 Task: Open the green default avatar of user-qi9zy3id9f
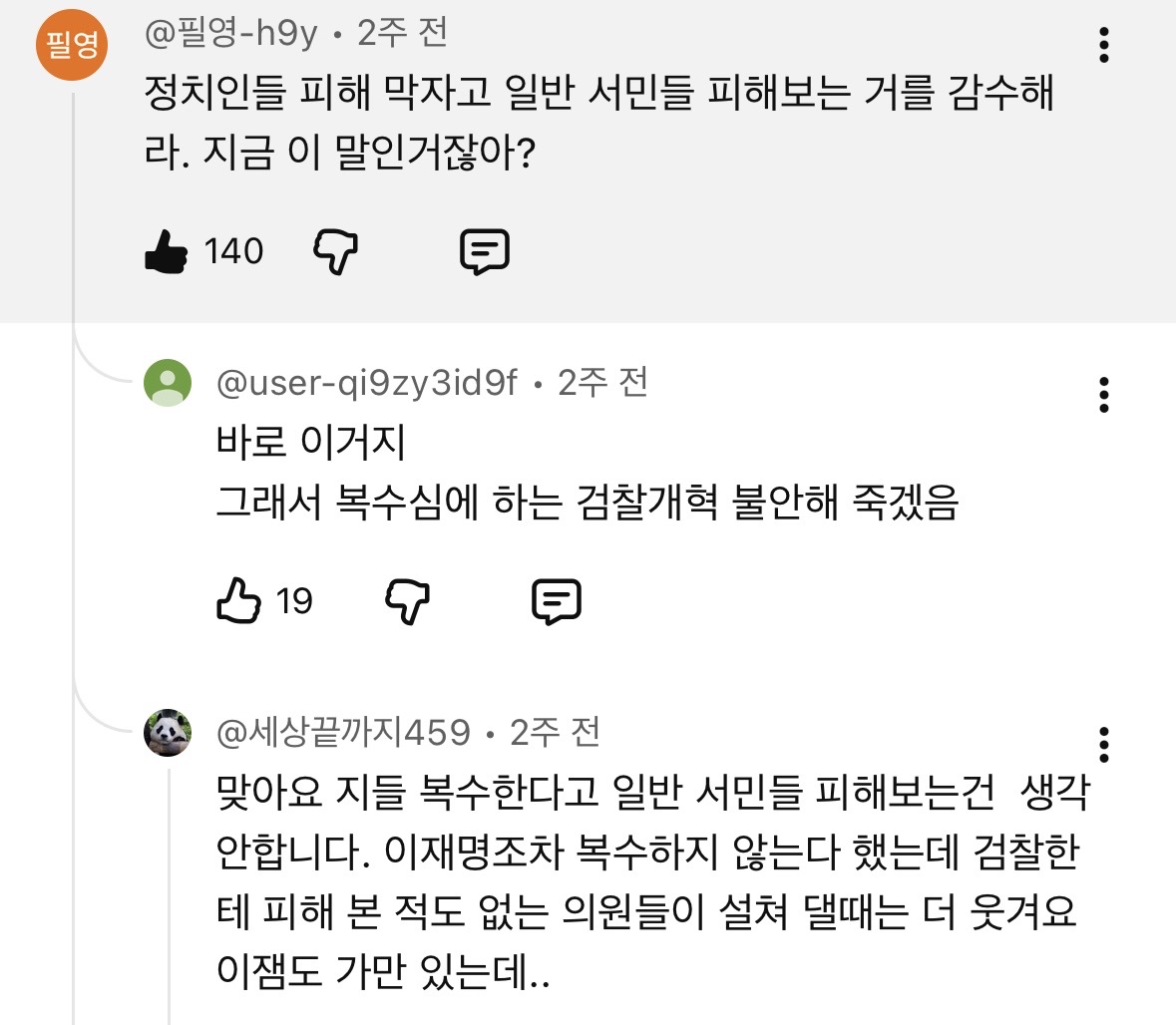click(168, 383)
